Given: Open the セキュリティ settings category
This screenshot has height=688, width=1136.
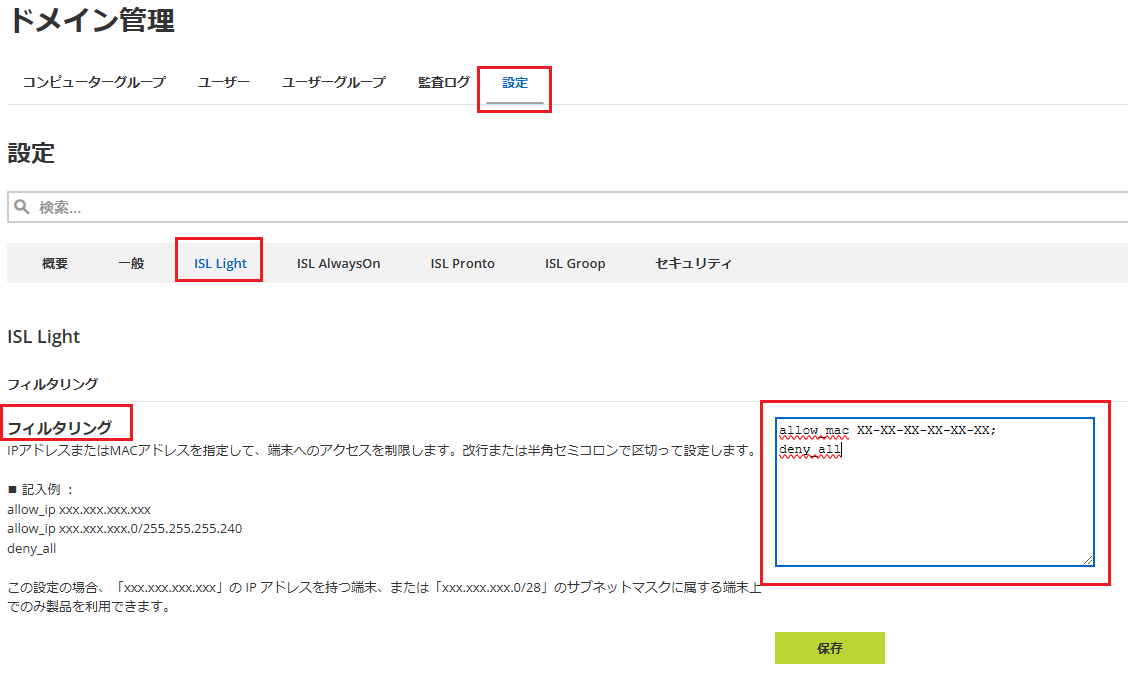Looking at the screenshot, I should pyautogui.click(x=693, y=264).
